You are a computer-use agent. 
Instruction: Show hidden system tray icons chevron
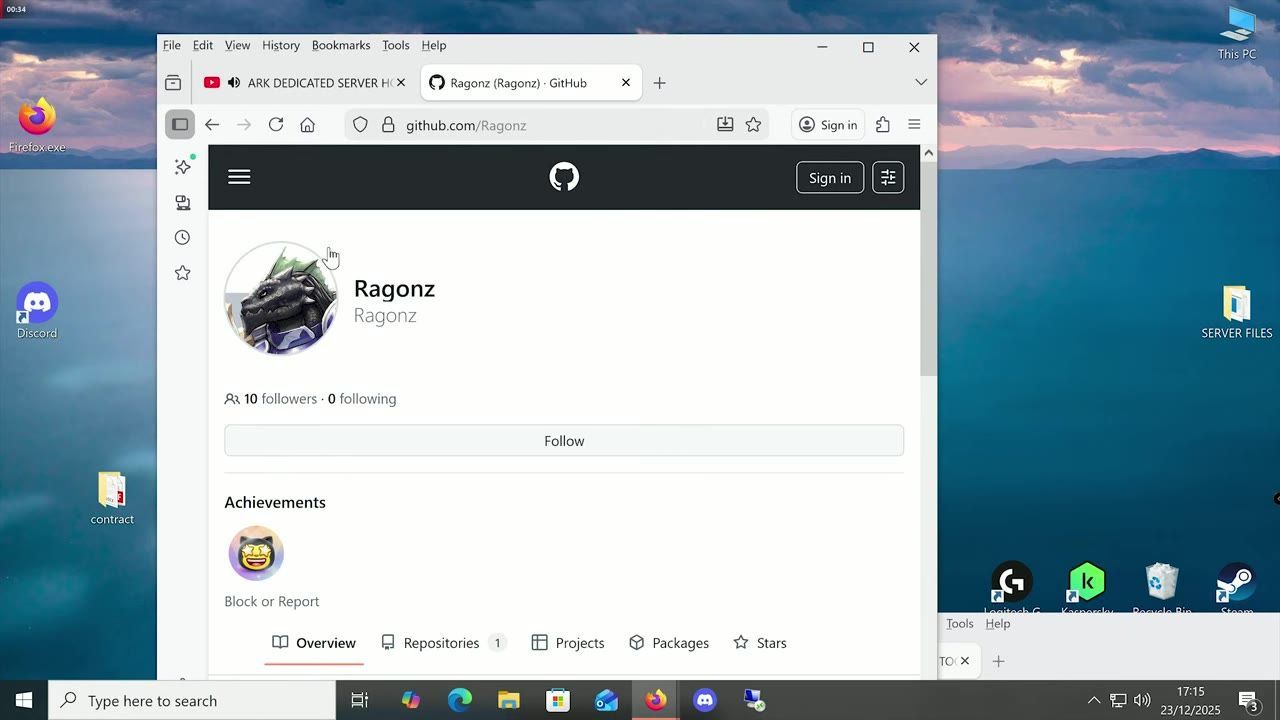pos(1093,700)
